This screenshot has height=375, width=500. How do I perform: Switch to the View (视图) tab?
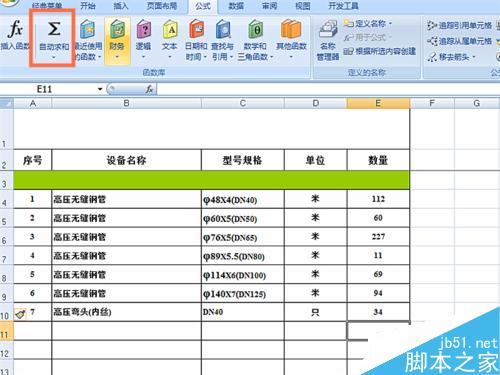pyautogui.click(x=303, y=6)
